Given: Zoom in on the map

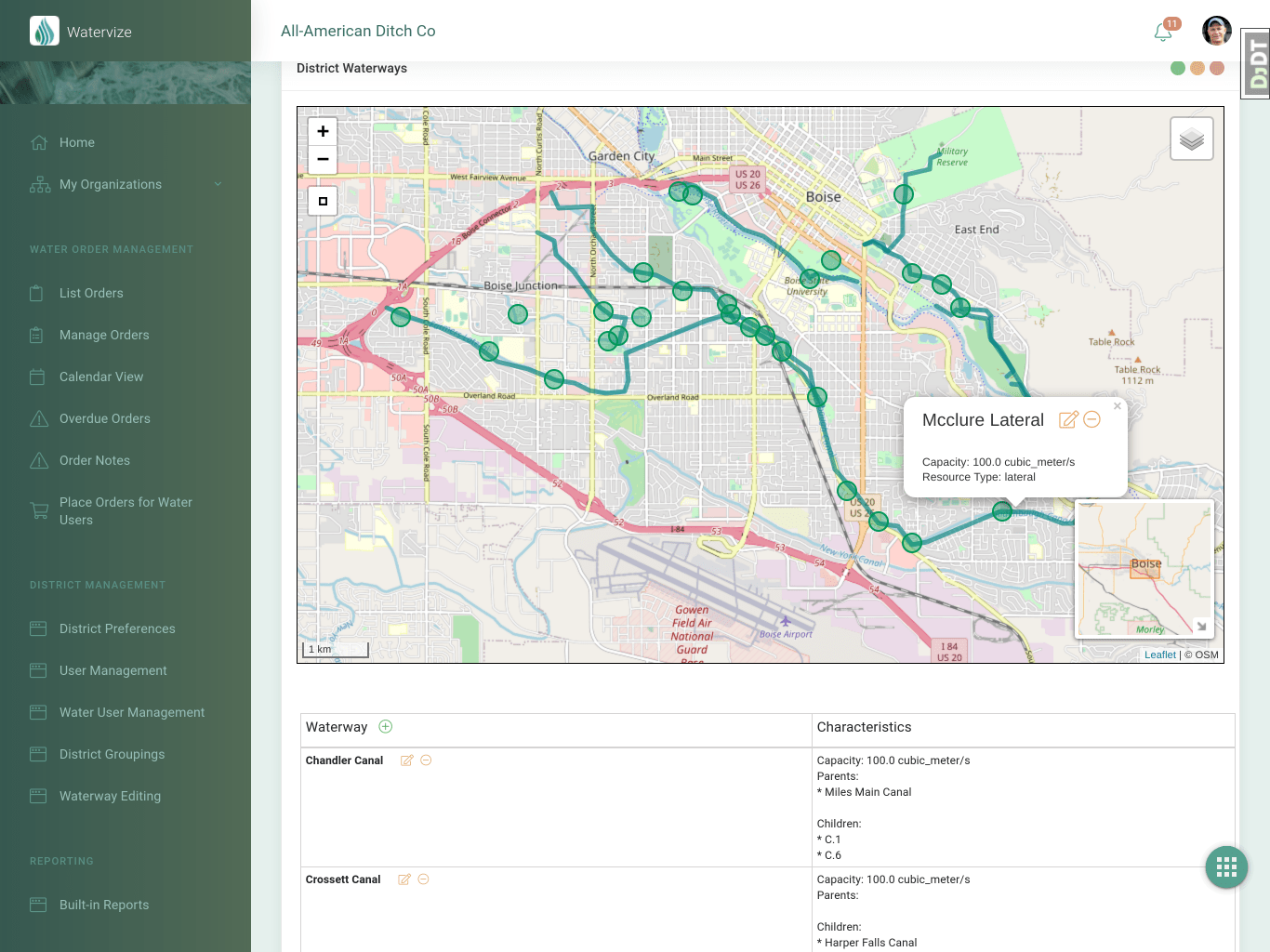Looking at the screenshot, I should point(323,131).
